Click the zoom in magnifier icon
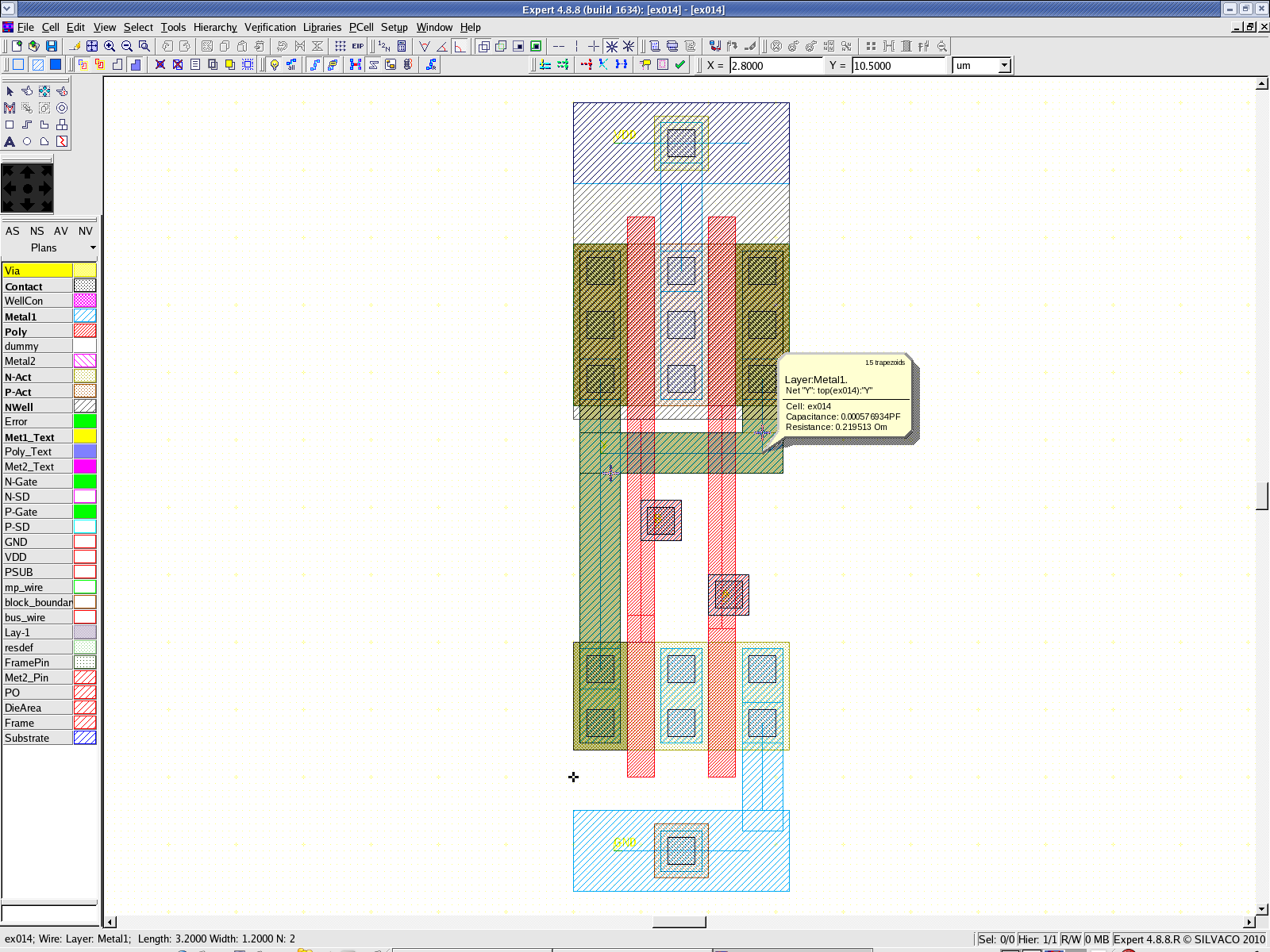This screenshot has height=952, width=1270. pos(110,47)
